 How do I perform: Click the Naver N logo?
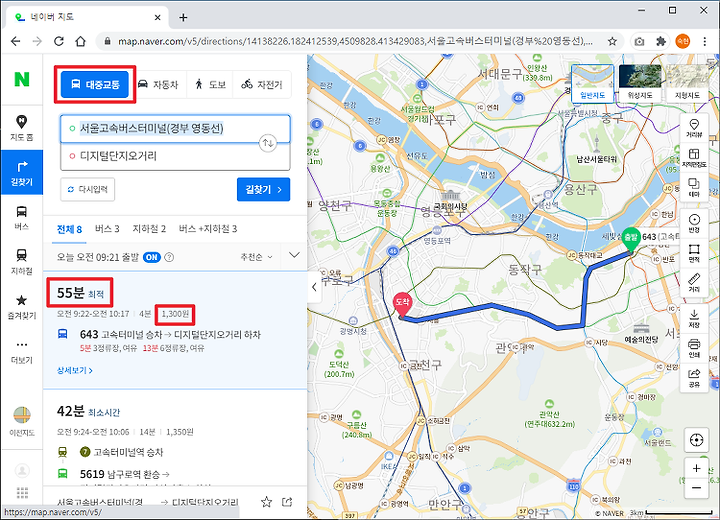(x=22, y=79)
